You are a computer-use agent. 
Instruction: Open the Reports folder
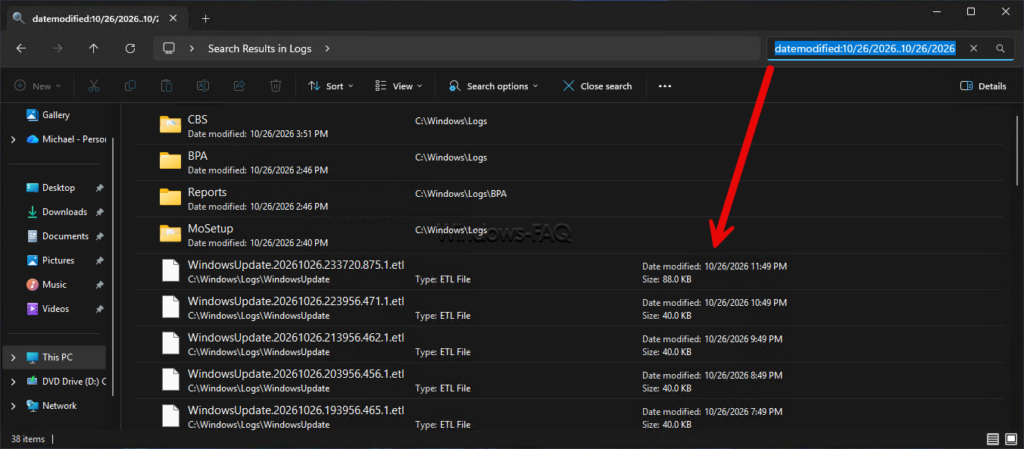coord(569,198)
